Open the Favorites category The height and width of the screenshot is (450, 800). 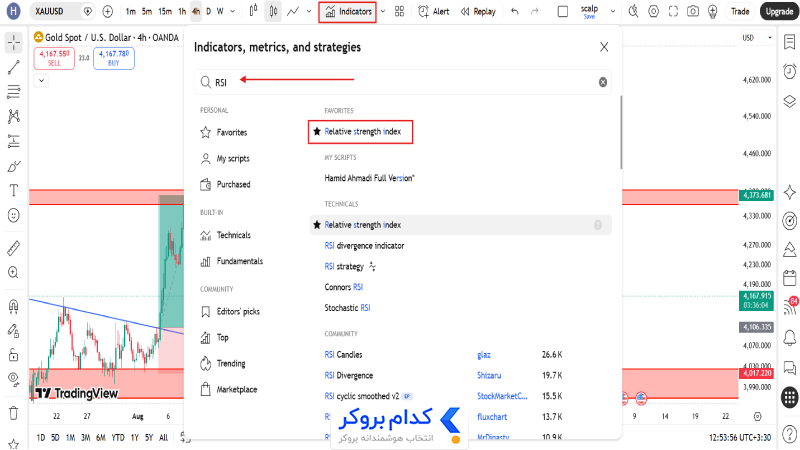(223, 132)
